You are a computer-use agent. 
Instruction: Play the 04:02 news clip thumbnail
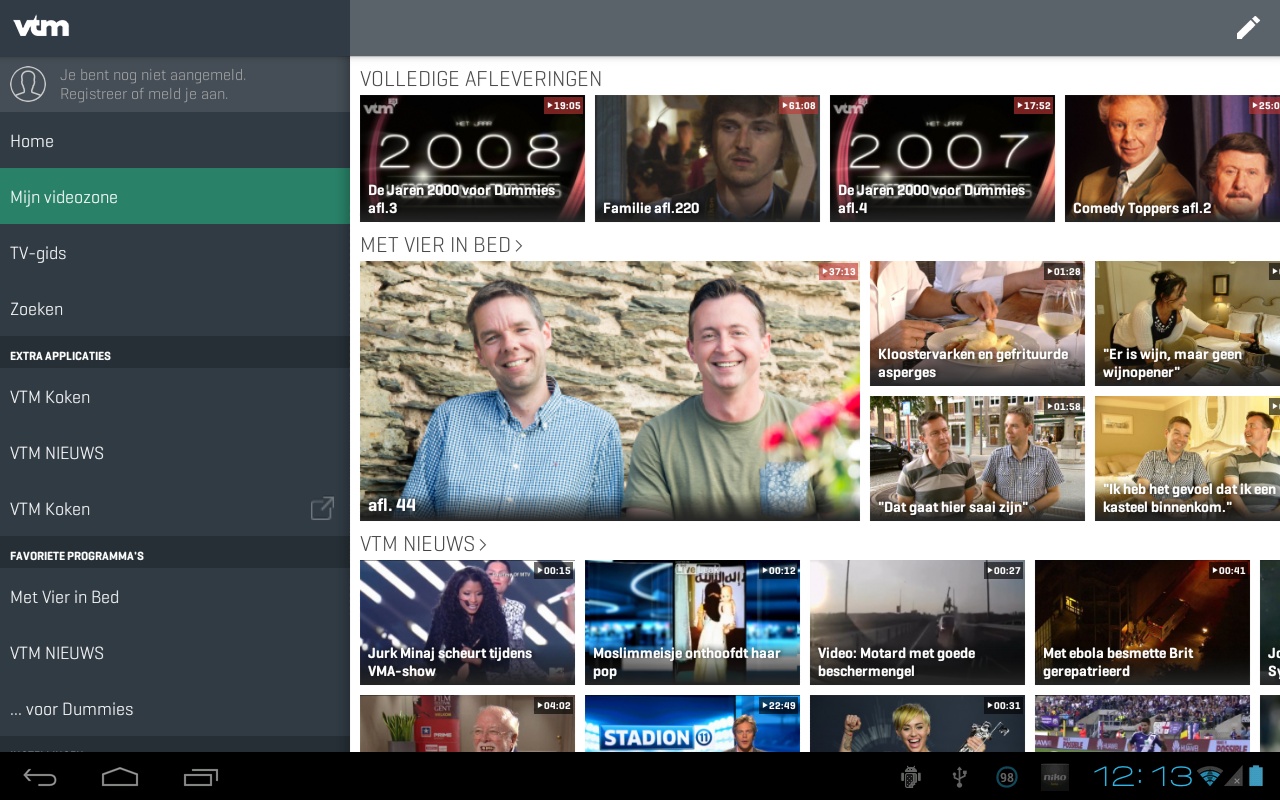coord(467,723)
